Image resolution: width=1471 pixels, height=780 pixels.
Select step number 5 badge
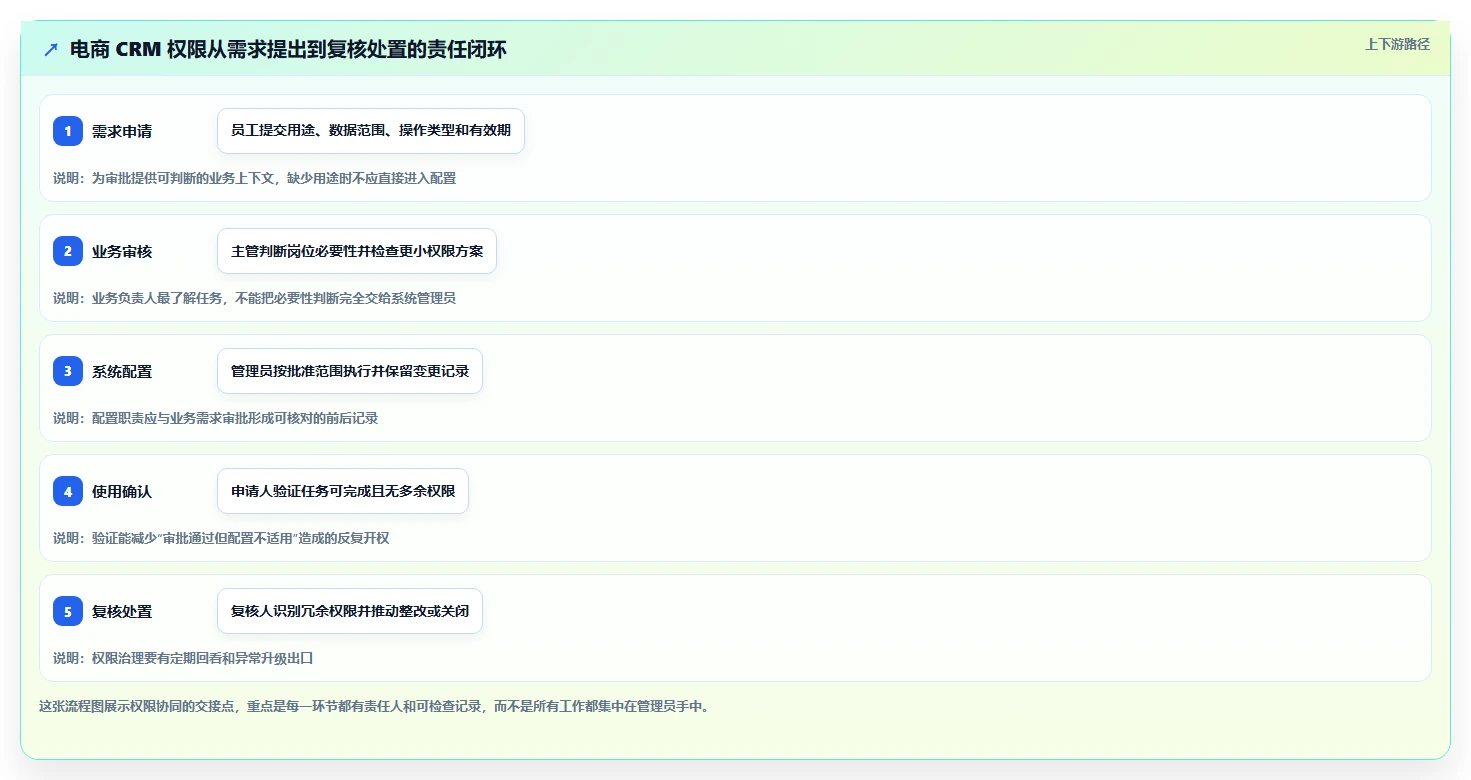(x=68, y=611)
